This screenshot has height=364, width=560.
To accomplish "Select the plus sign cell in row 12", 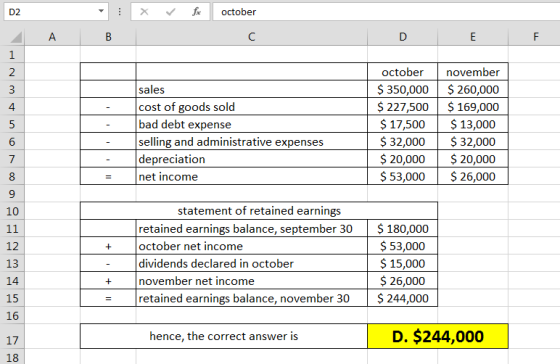I will 108,246.
